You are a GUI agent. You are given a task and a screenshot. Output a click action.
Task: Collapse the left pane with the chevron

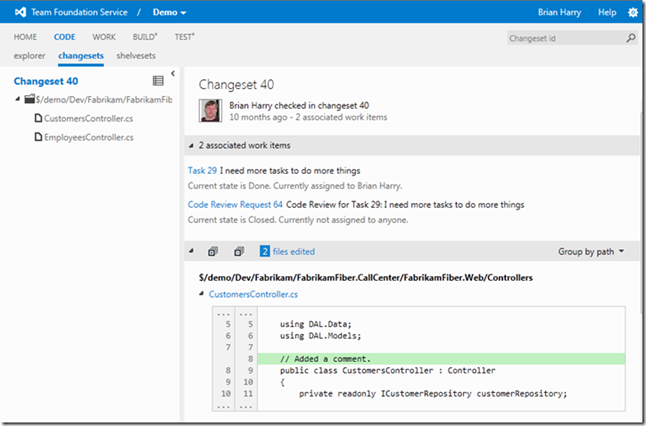(173, 73)
